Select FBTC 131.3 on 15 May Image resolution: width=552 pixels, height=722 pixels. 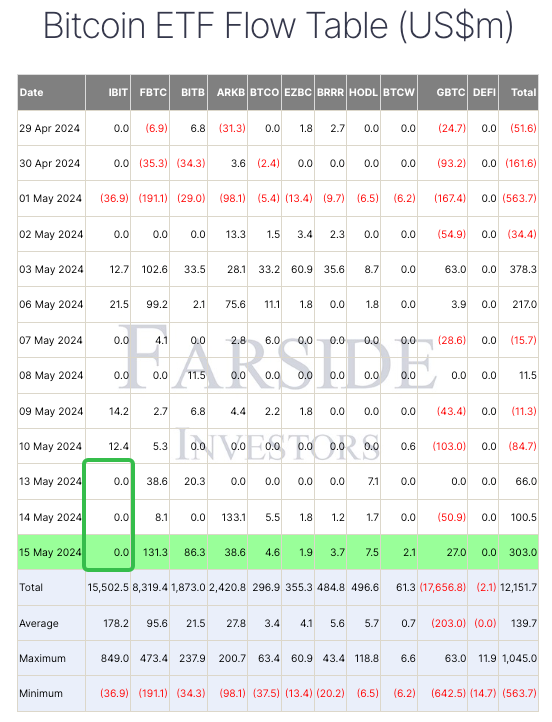[x=155, y=552]
